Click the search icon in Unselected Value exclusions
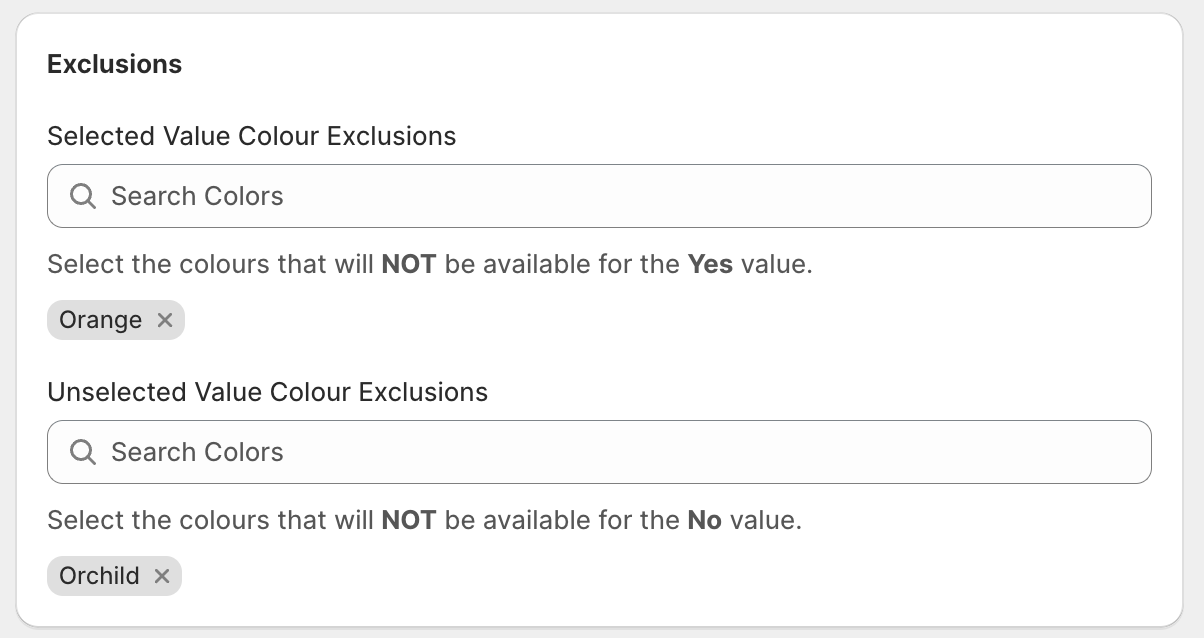This screenshot has height=638, width=1204. [83, 452]
